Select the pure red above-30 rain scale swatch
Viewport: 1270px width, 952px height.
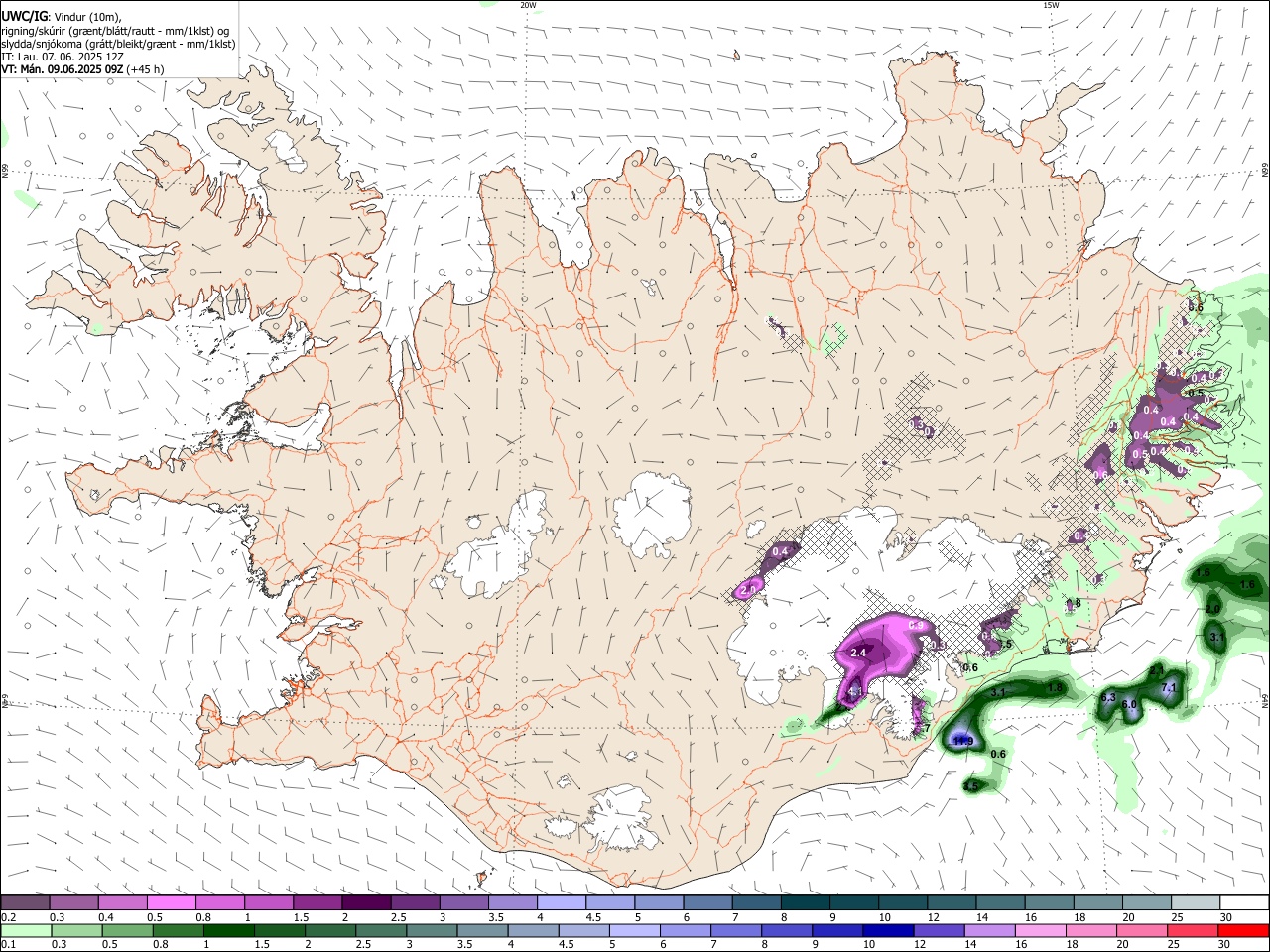1242,931
